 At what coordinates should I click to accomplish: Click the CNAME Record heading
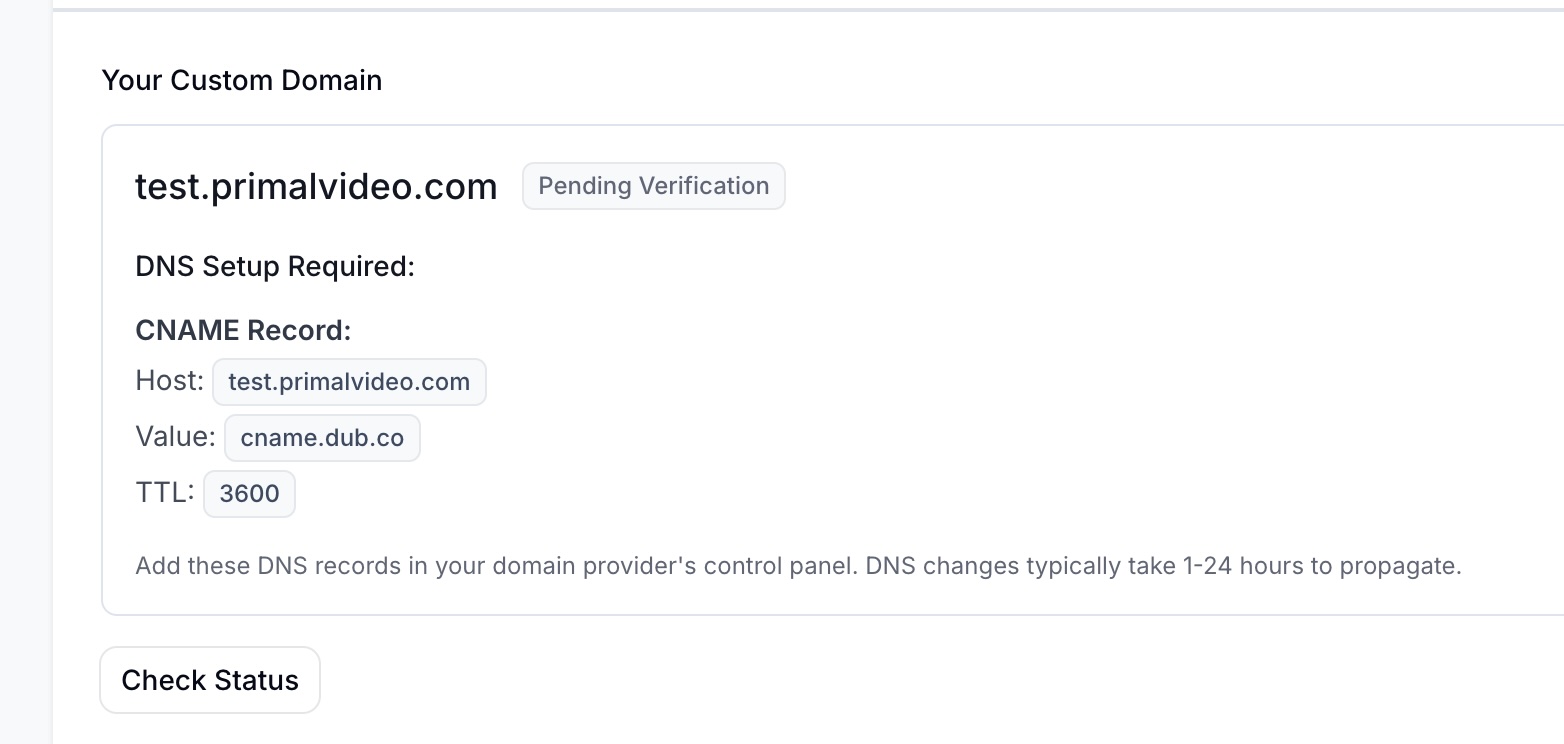coord(243,329)
